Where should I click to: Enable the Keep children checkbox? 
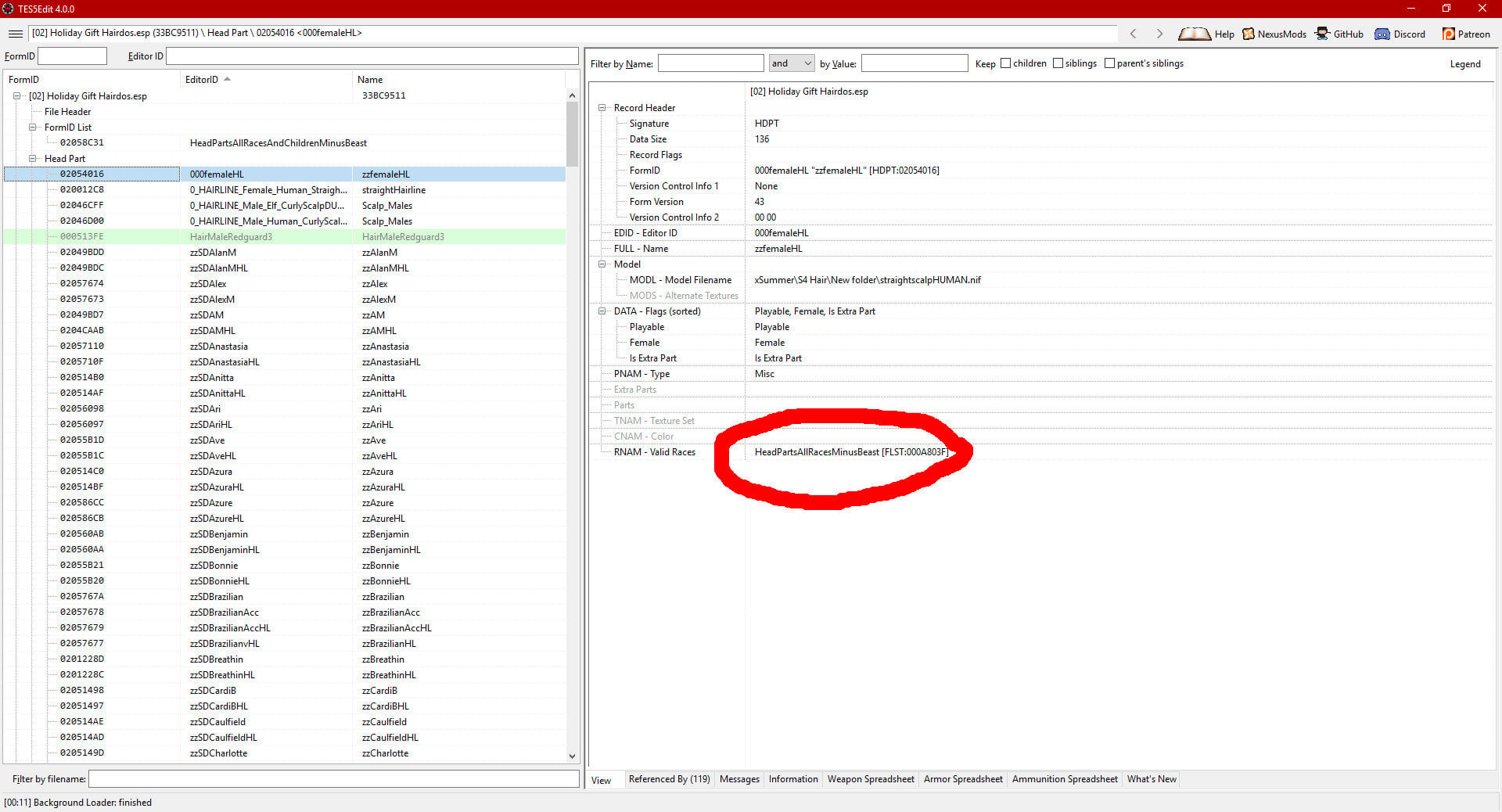pos(1006,63)
